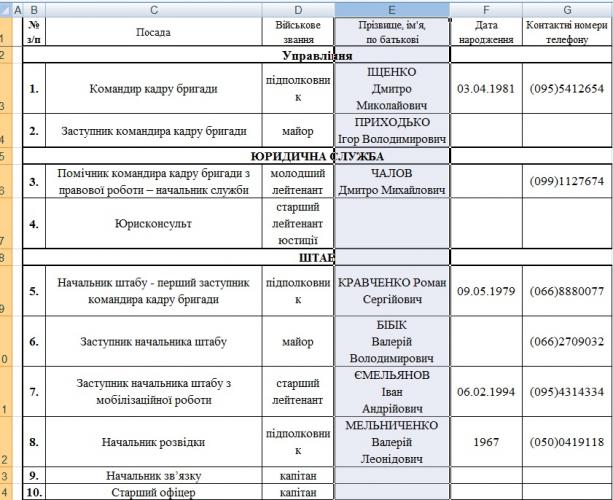Select column G header
The height and width of the screenshot is (500, 613).
pyautogui.click(x=566, y=7)
